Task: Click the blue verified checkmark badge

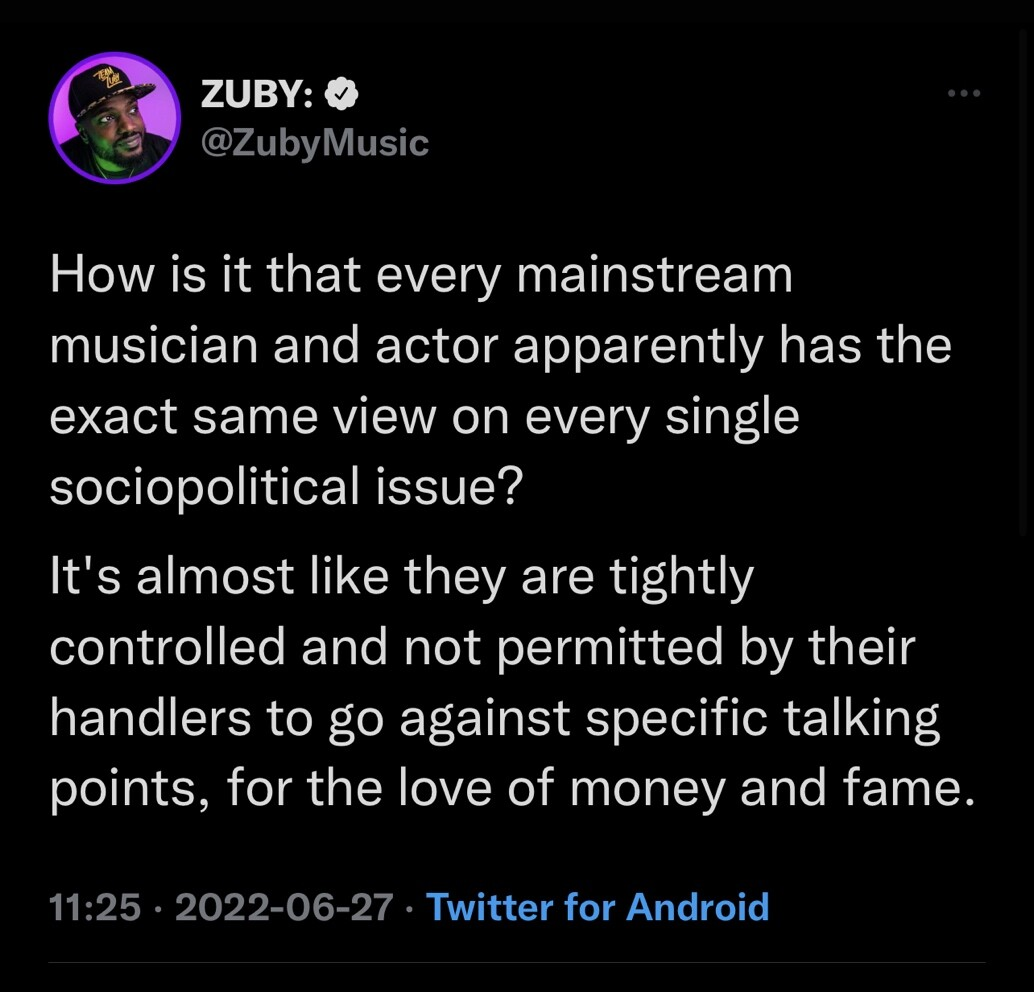Action: tap(343, 95)
